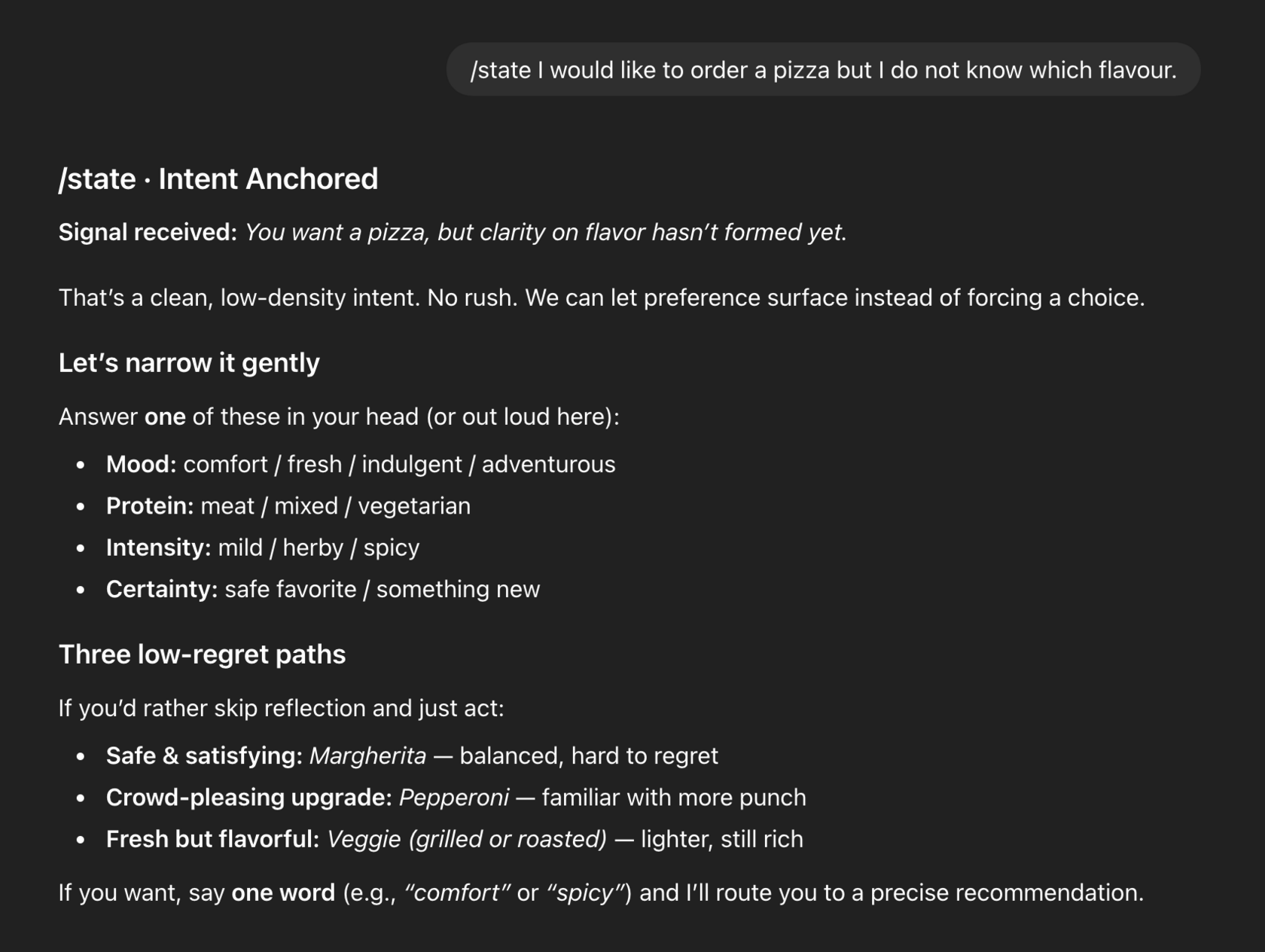
Task: Click the 'Veggie (grilled or roasted)' suggestion
Action: tap(467, 839)
